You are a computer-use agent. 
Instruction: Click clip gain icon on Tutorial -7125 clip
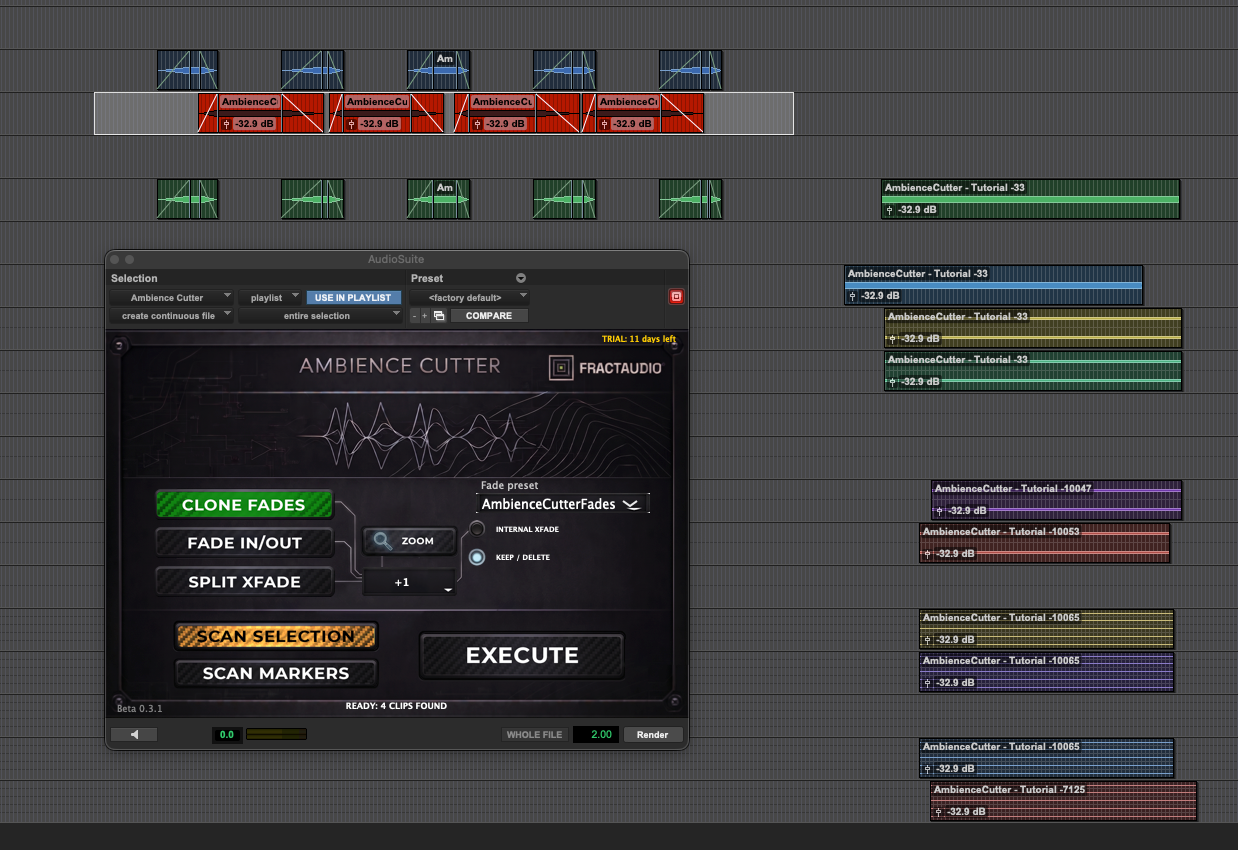point(940,811)
